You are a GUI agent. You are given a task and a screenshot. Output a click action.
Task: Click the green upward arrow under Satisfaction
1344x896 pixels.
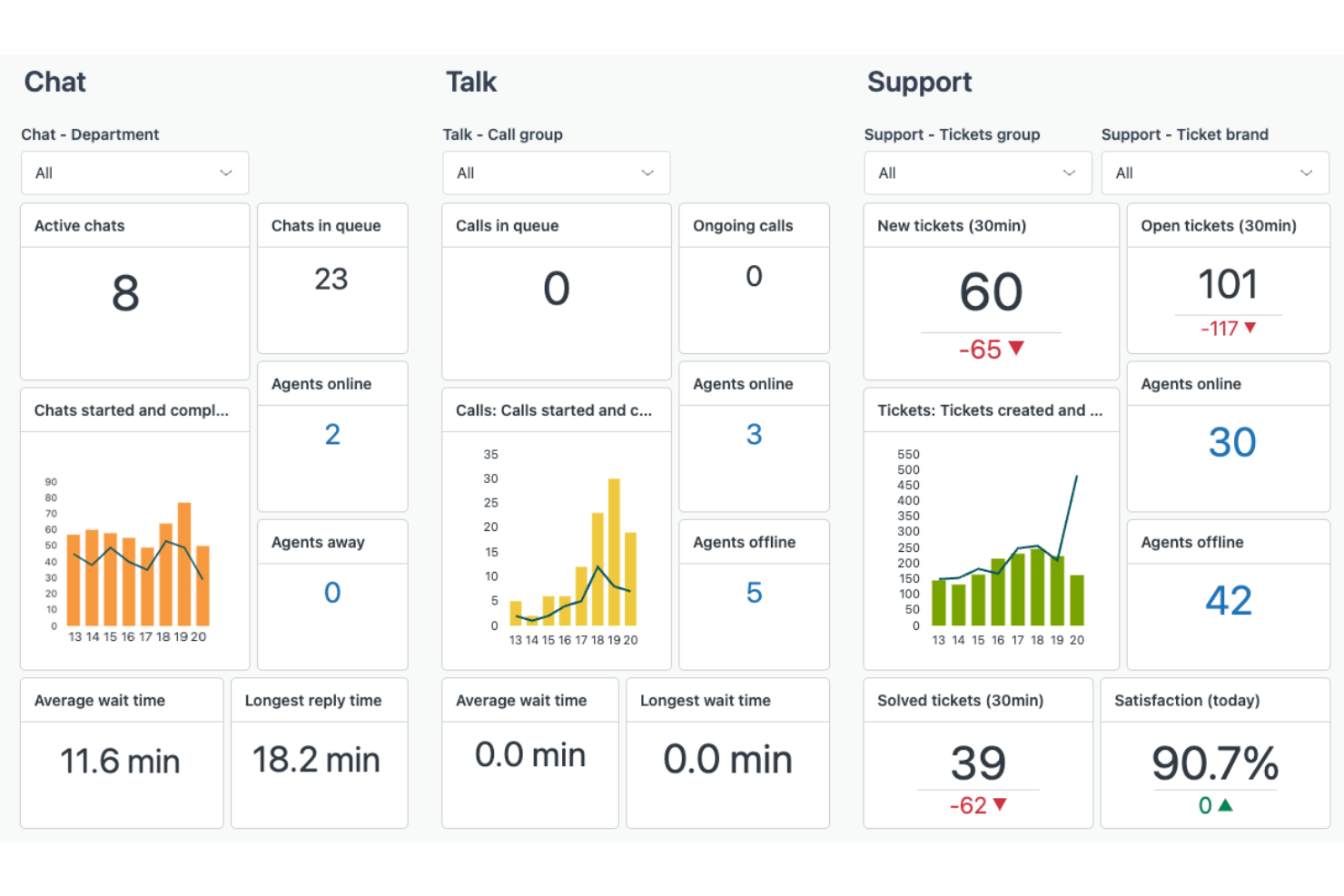coord(1224,804)
